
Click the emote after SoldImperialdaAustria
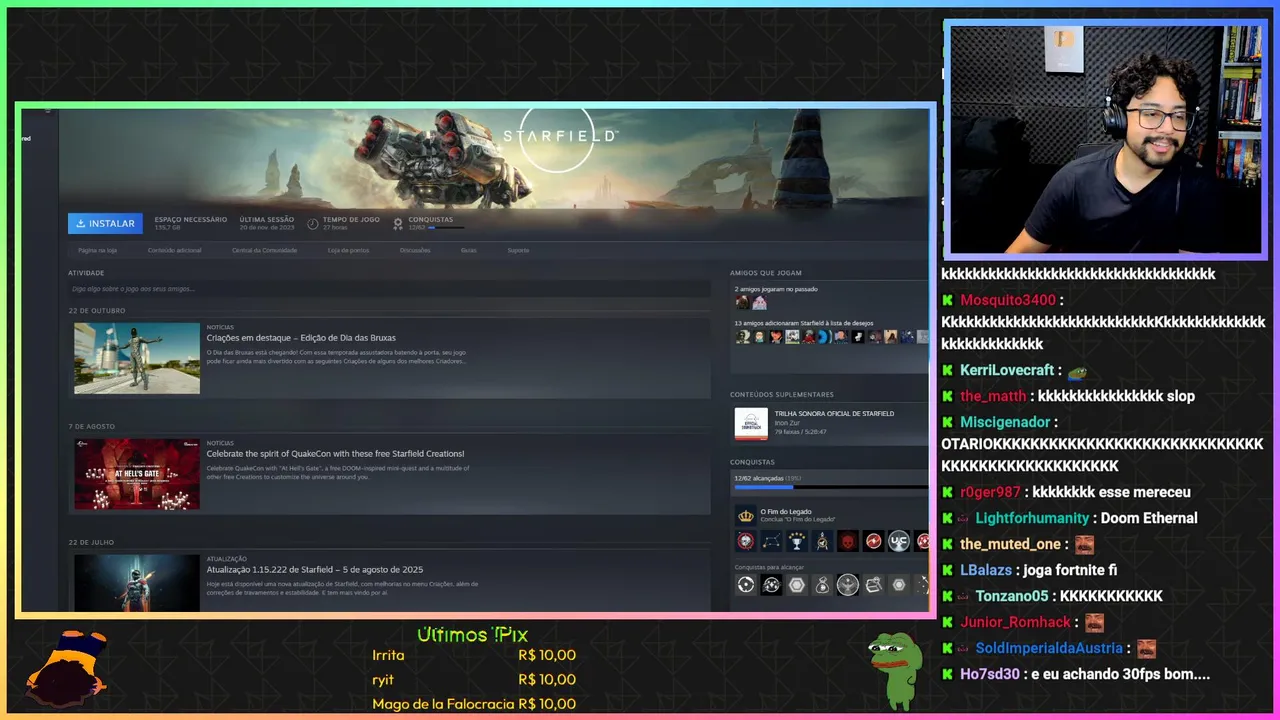(1146, 649)
